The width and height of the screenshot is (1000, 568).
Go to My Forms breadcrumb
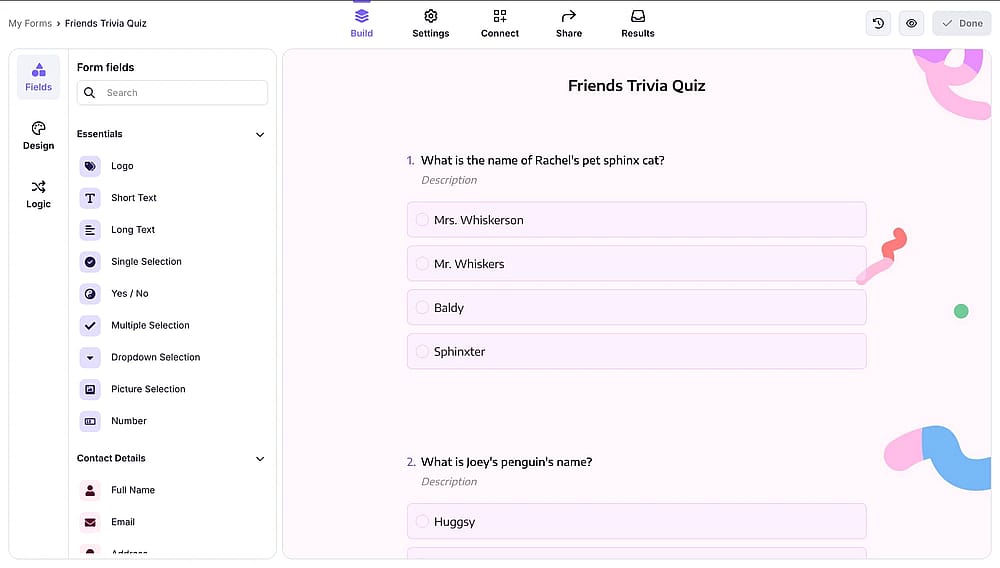30,24
